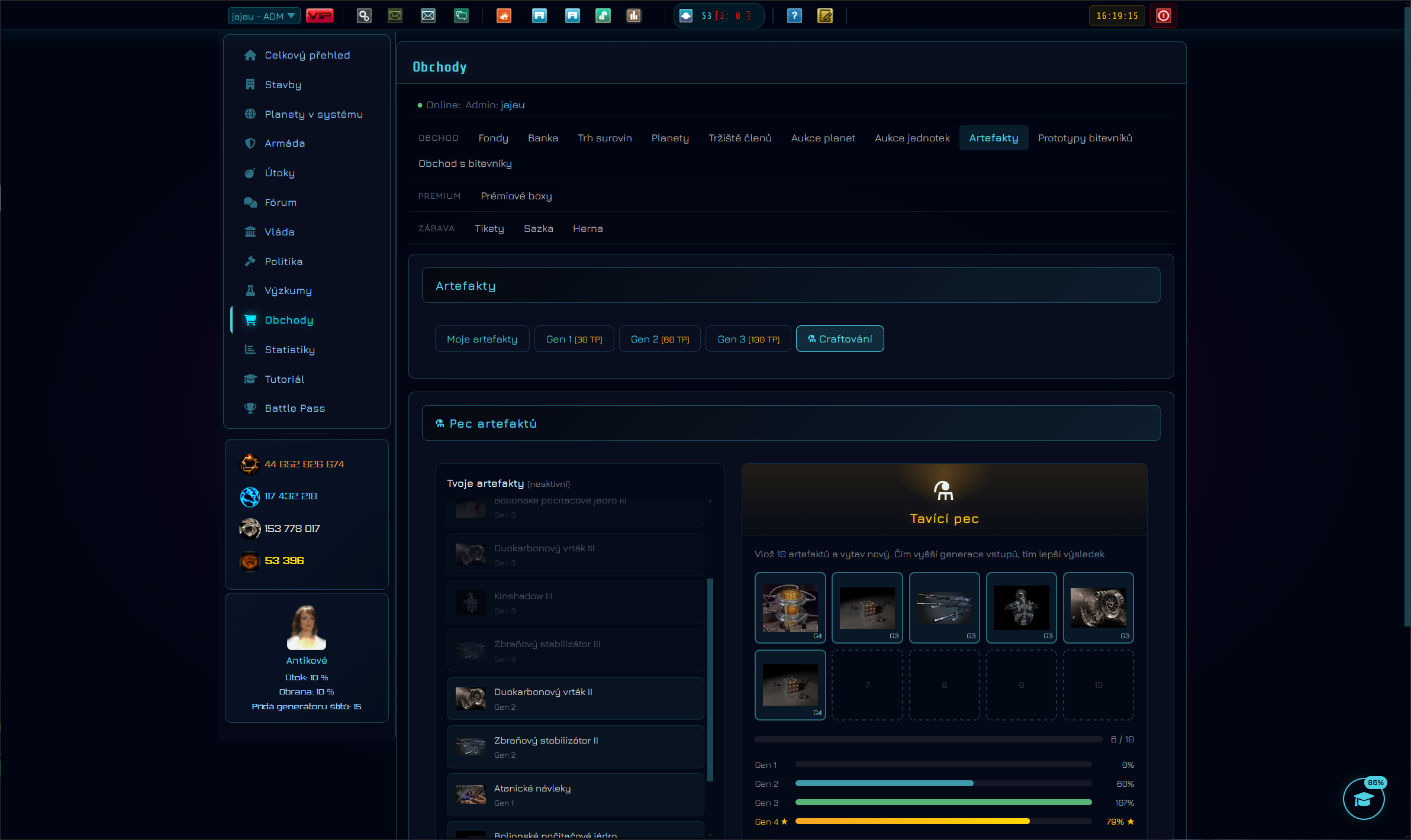
Task: Open the help question mark icon
Action: coord(794,16)
